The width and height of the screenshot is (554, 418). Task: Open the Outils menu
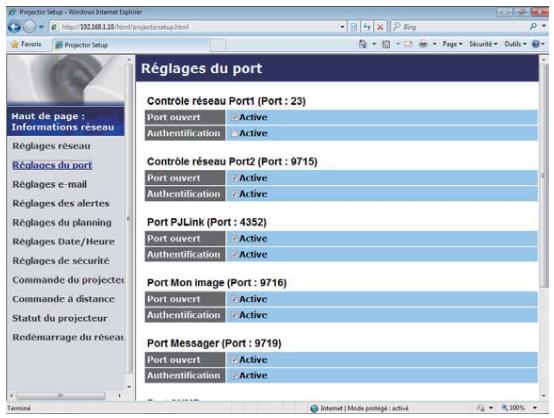click(x=515, y=44)
